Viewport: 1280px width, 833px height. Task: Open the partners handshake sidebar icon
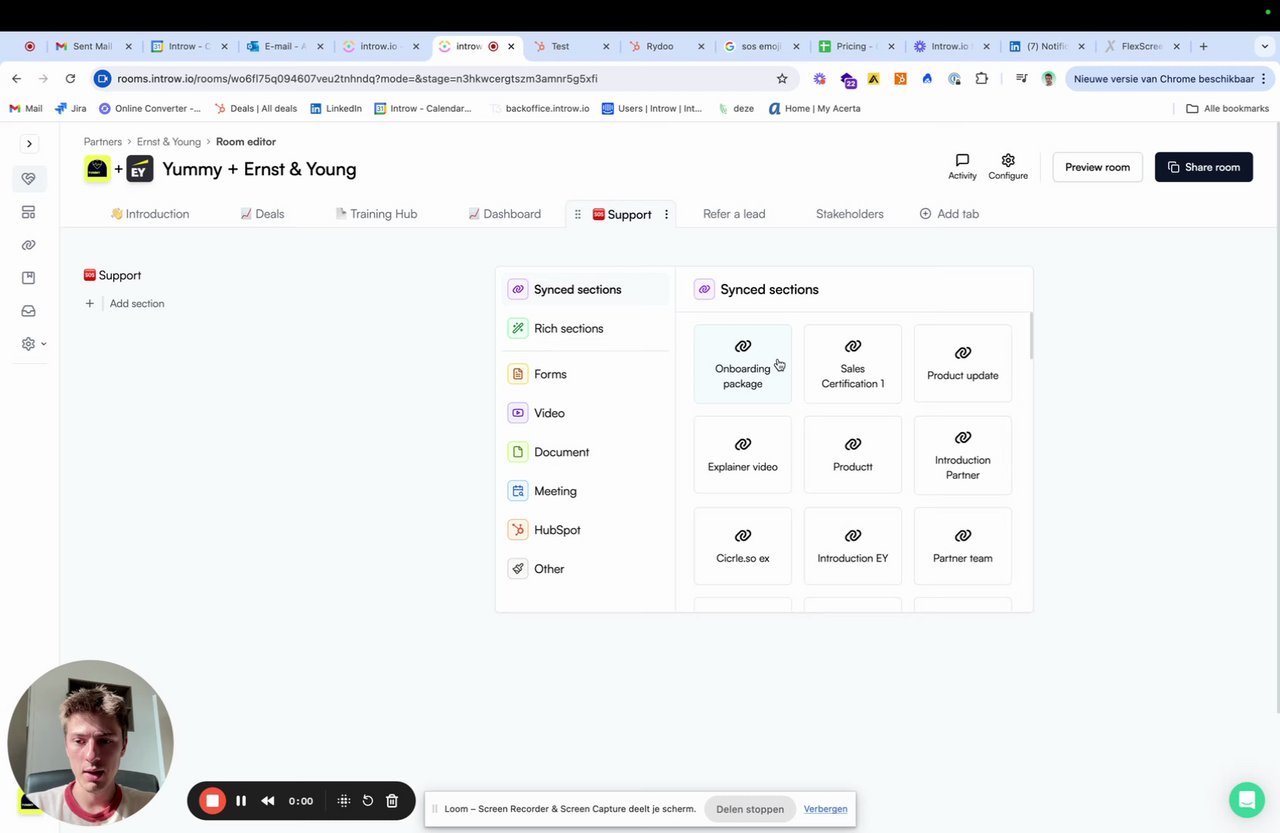click(28, 179)
